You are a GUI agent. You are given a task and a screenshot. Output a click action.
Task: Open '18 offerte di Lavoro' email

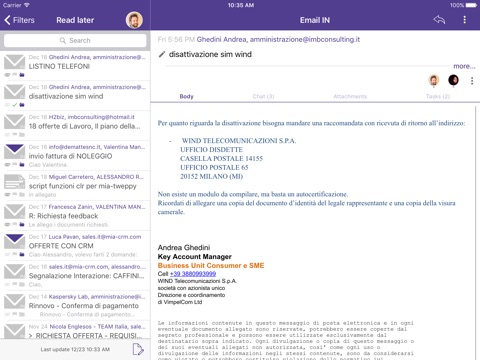(75, 125)
